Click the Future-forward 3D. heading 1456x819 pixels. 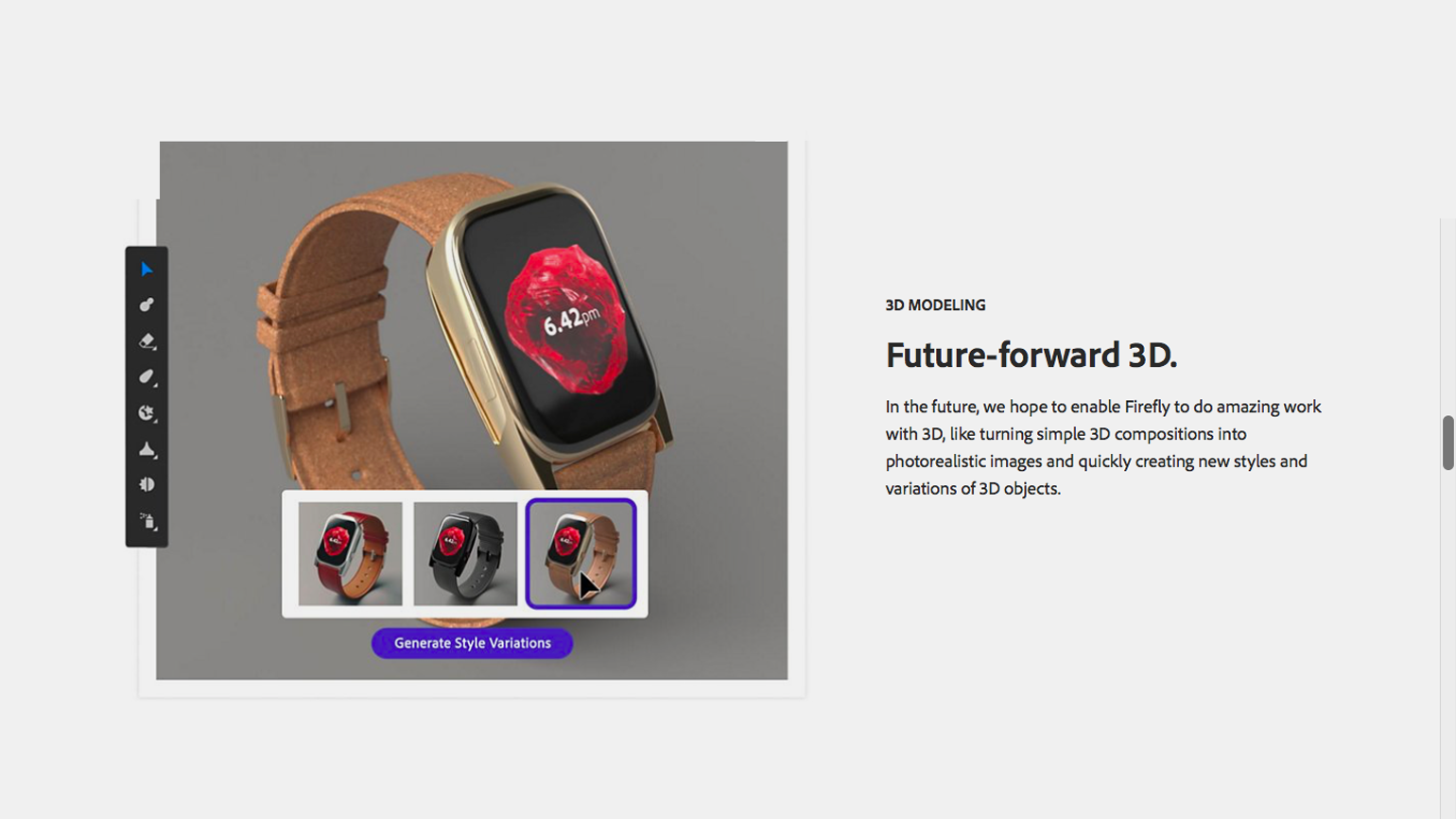[1031, 356]
